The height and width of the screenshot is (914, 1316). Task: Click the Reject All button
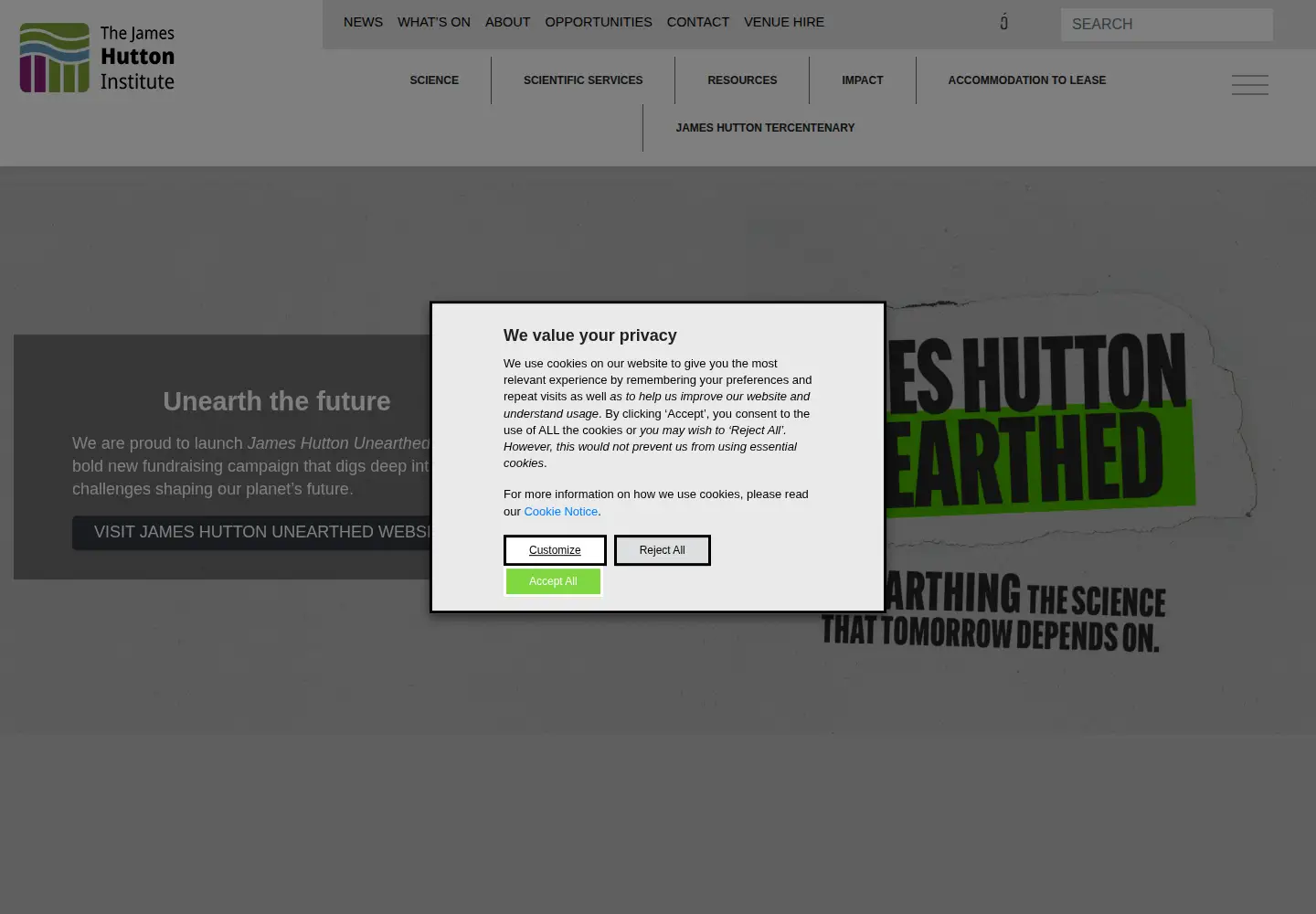662,550
